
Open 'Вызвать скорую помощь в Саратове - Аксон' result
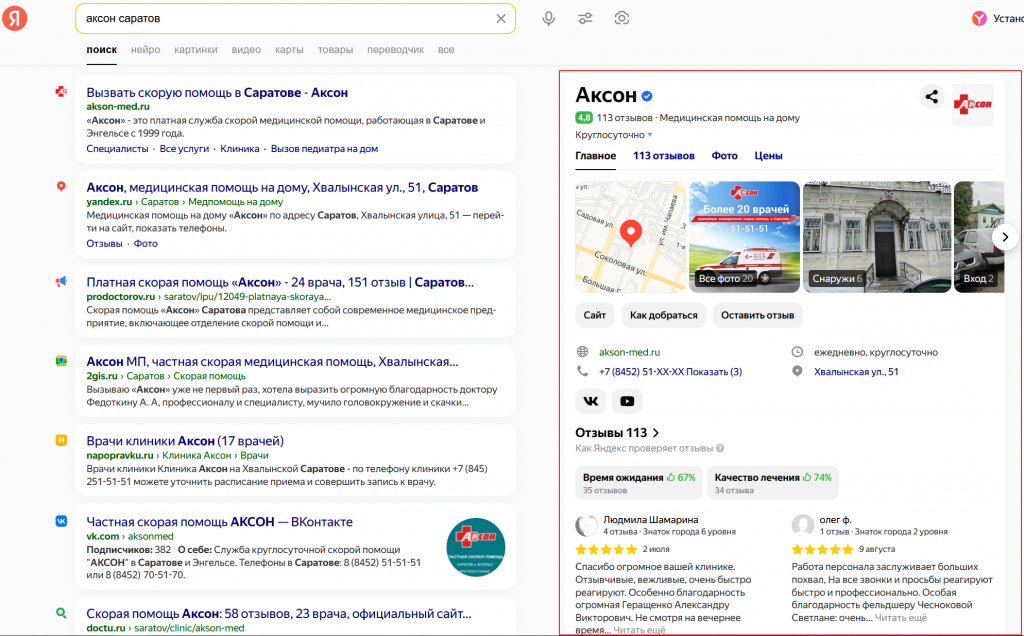pos(217,93)
